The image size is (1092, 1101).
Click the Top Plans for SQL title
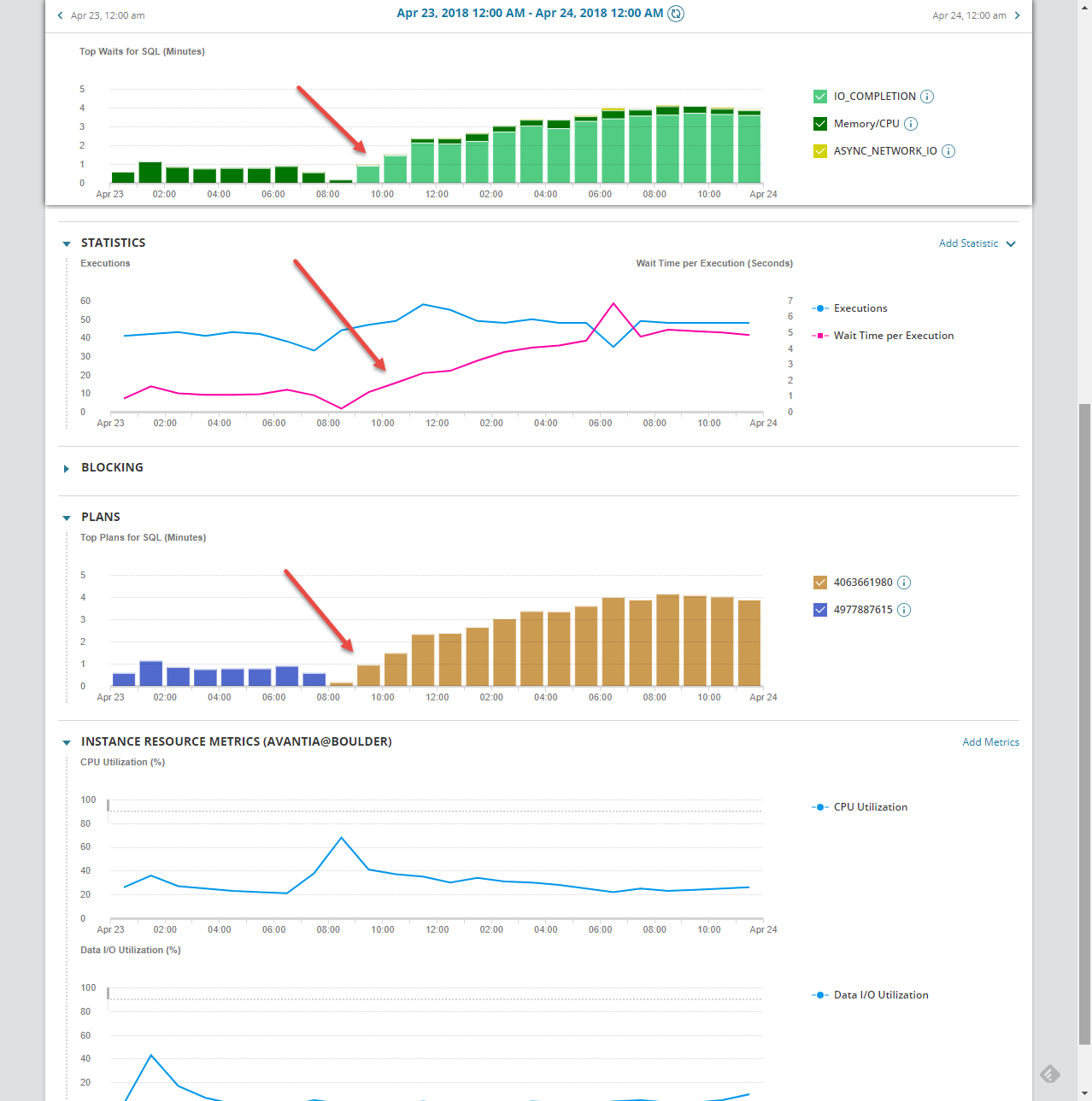[x=143, y=537]
